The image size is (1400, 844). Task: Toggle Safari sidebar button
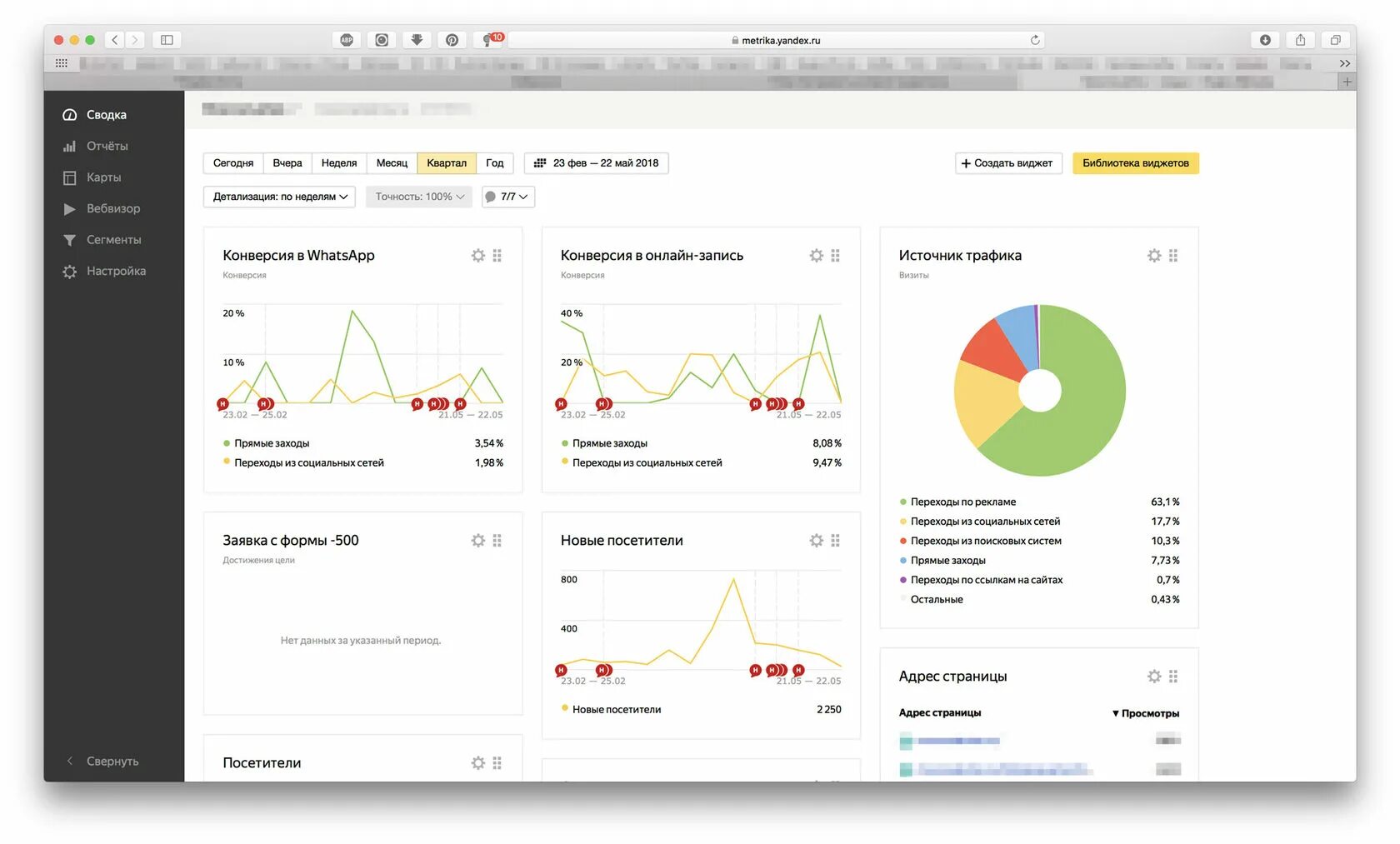(x=167, y=40)
